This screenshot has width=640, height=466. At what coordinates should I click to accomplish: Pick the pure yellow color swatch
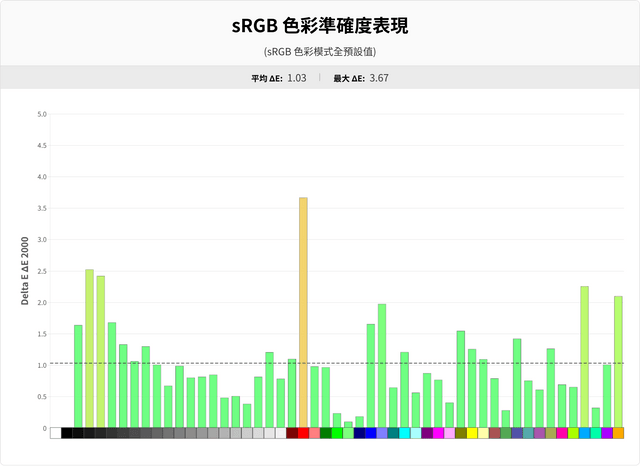[472, 433]
